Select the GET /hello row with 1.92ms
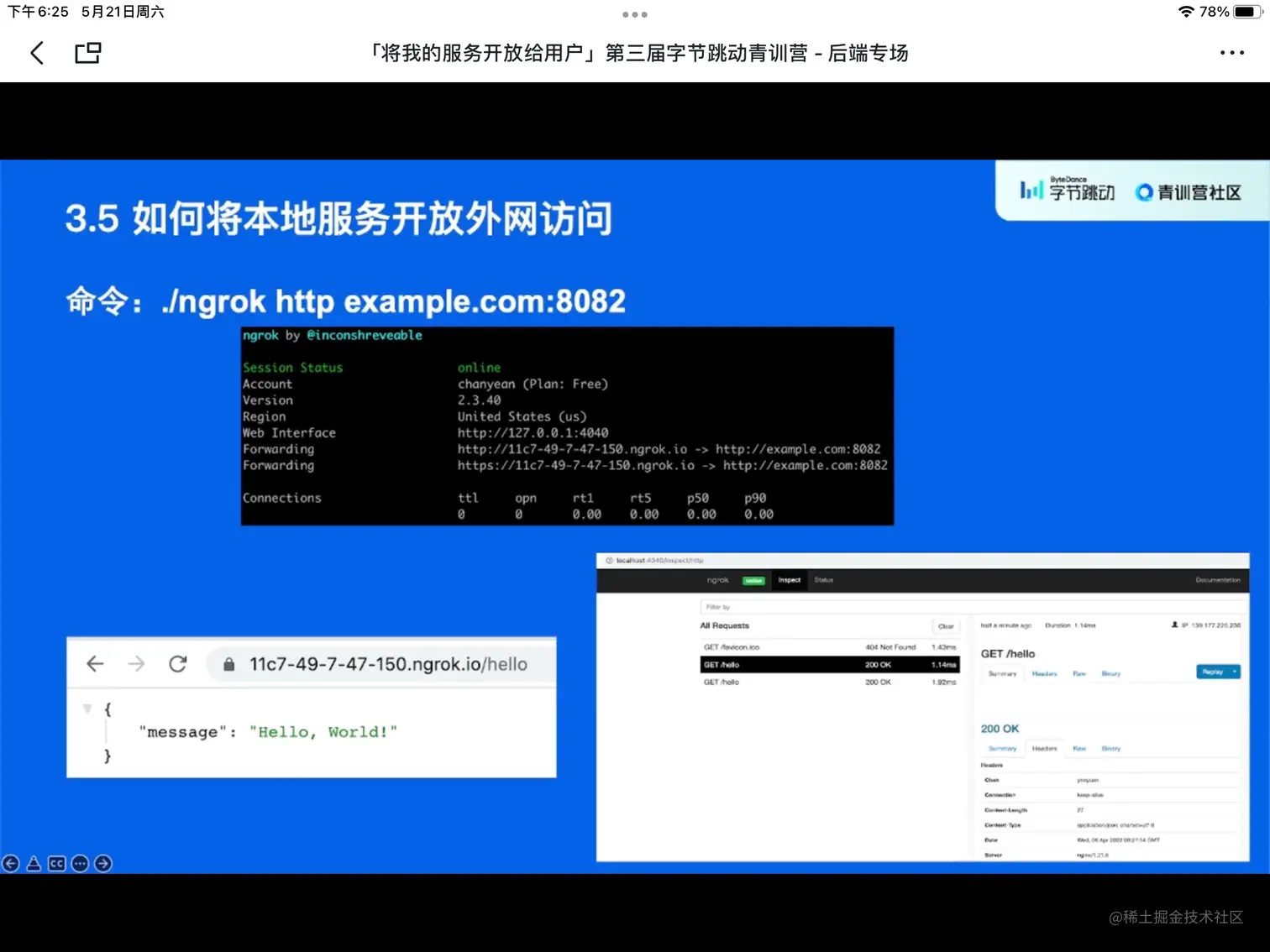The image size is (1270, 952). coord(830,683)
